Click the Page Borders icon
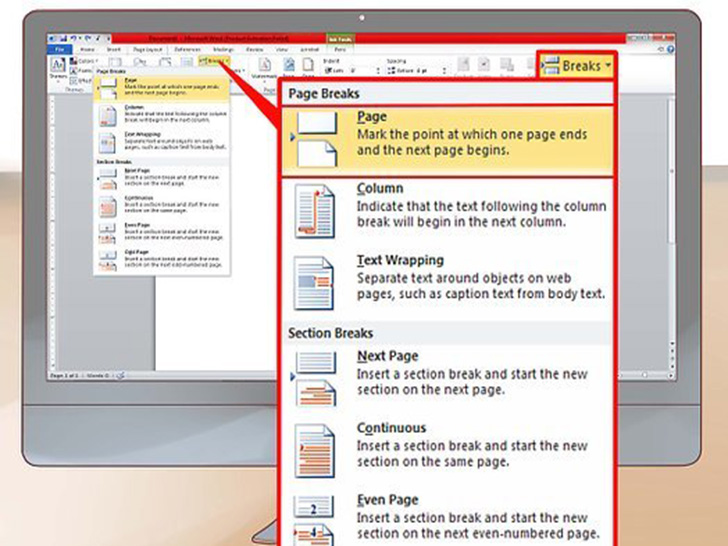Screen dimensions: 728x546 click(x=308, y=67)
